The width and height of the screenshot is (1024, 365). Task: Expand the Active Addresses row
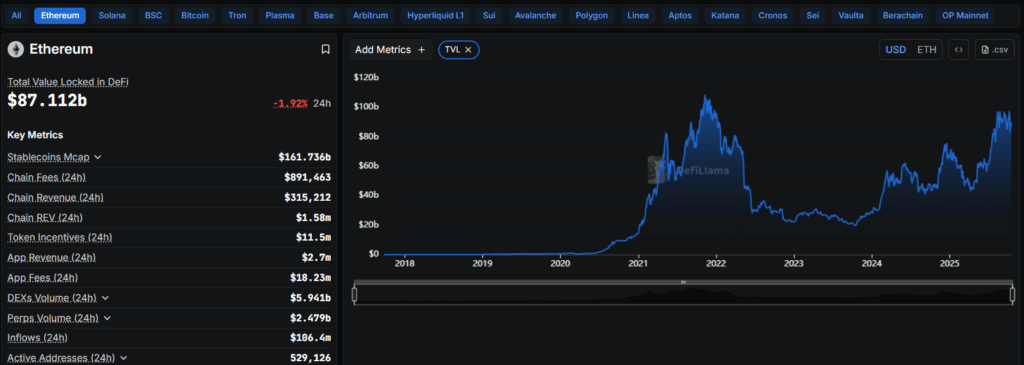[x=123, y=358]
